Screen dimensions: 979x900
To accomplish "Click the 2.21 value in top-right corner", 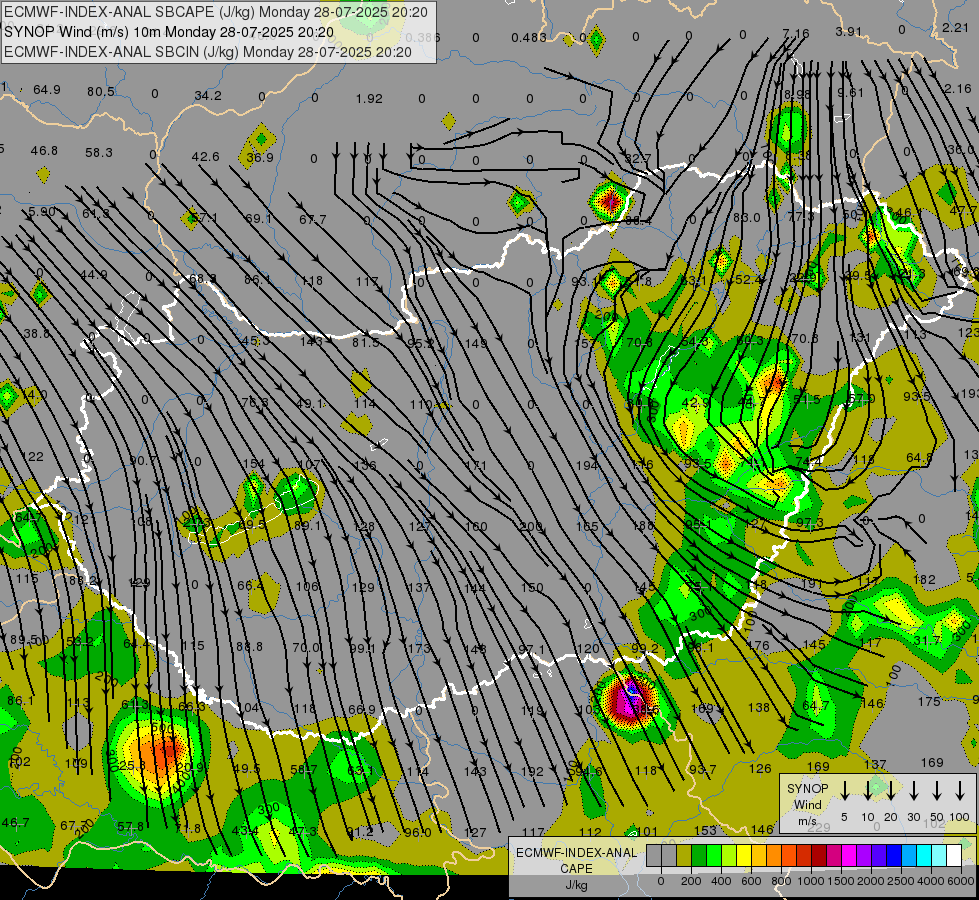I will tap(955, 27).
